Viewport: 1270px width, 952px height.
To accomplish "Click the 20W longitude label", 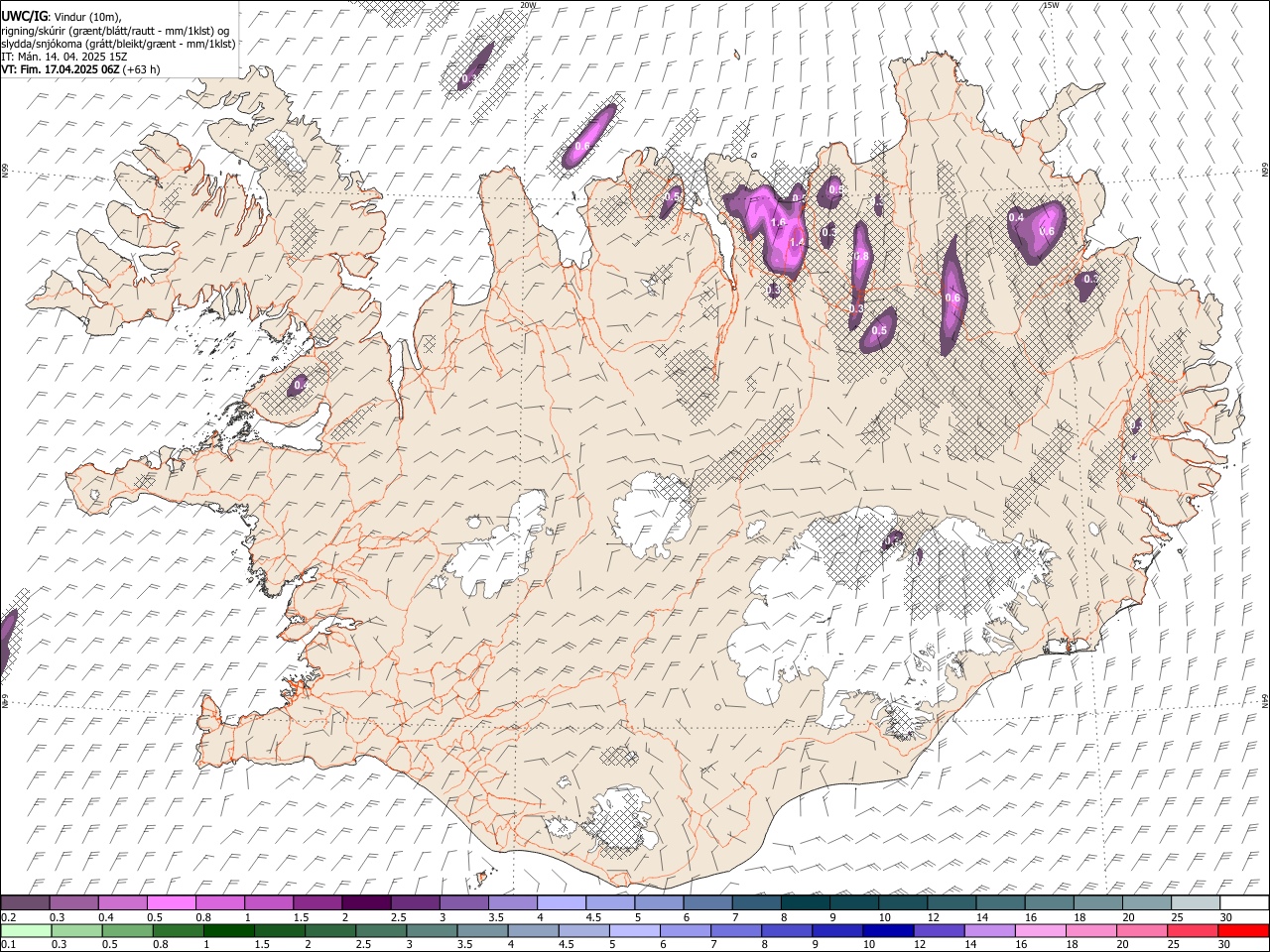I will [x=529, y=5].
